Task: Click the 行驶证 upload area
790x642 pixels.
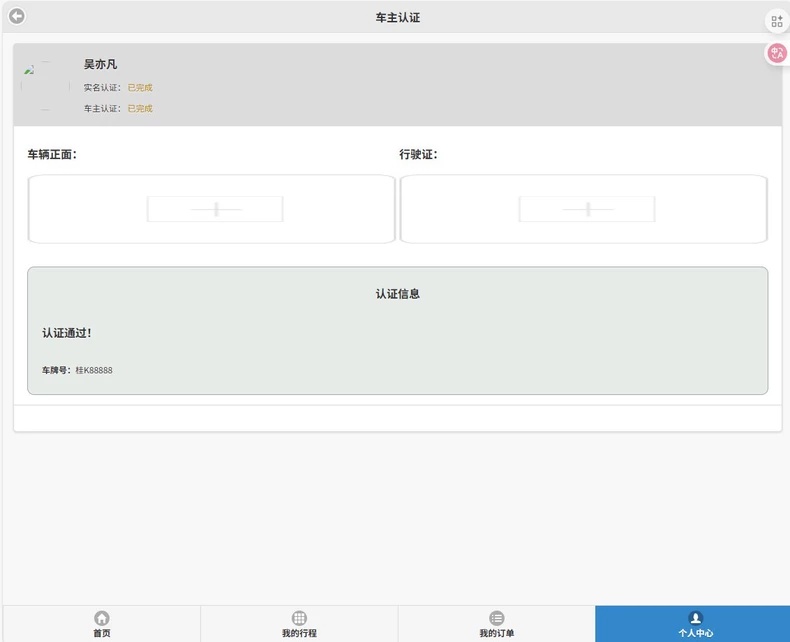Action: coord(583,209)
